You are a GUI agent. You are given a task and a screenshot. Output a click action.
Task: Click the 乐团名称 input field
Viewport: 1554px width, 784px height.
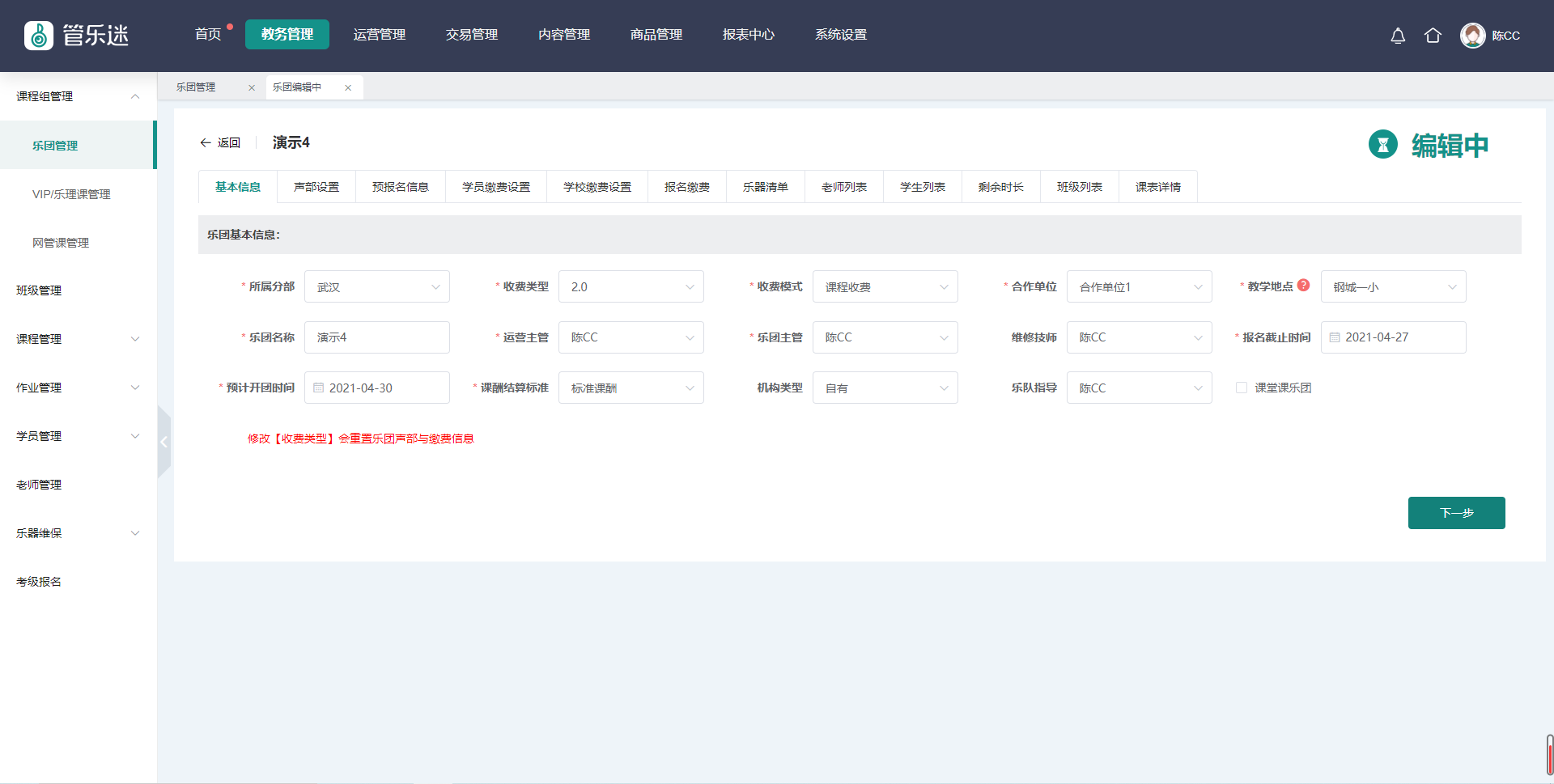[x=377, y=337]
